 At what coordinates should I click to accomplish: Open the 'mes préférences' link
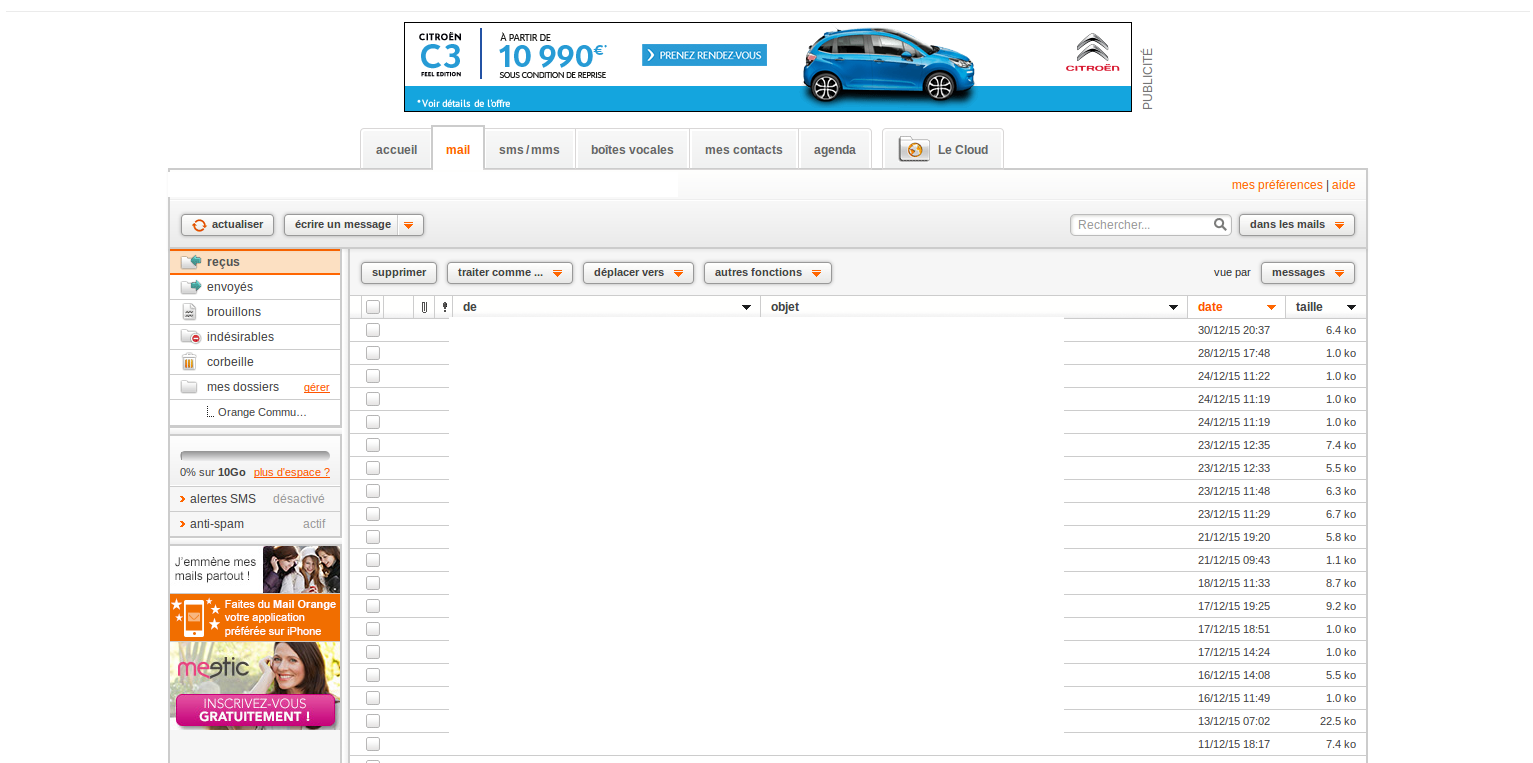[x=1276, y=185]
